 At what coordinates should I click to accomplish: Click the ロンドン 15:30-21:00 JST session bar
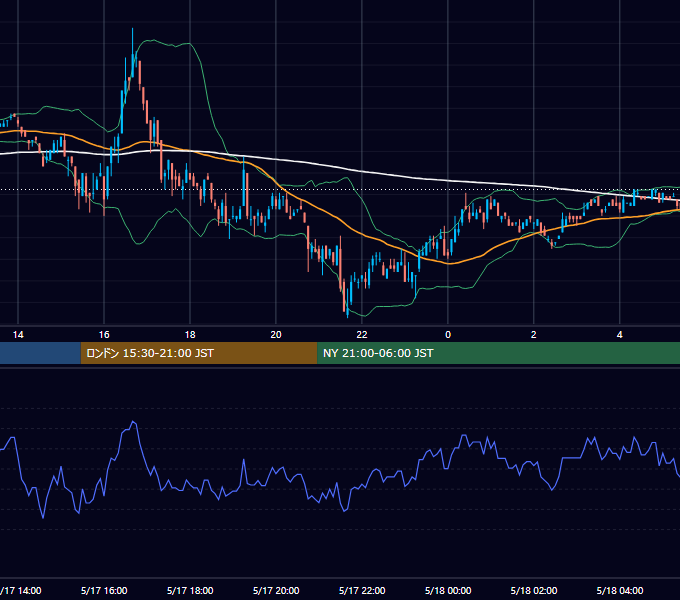point(199,353)
